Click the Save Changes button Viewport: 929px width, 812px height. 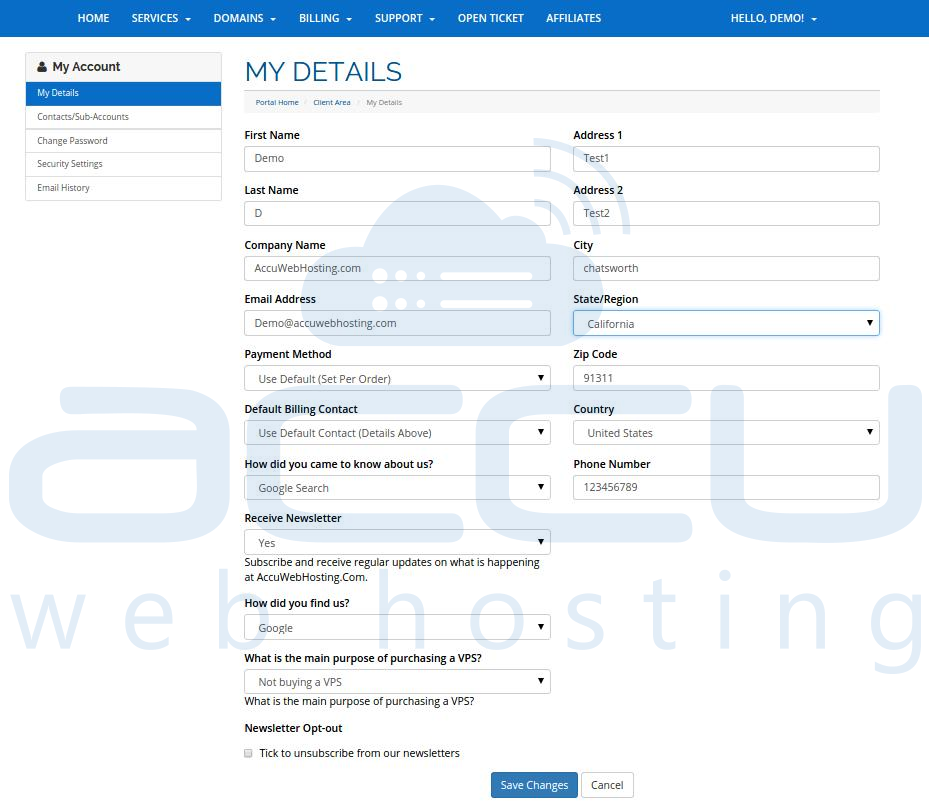pos(534,785)
